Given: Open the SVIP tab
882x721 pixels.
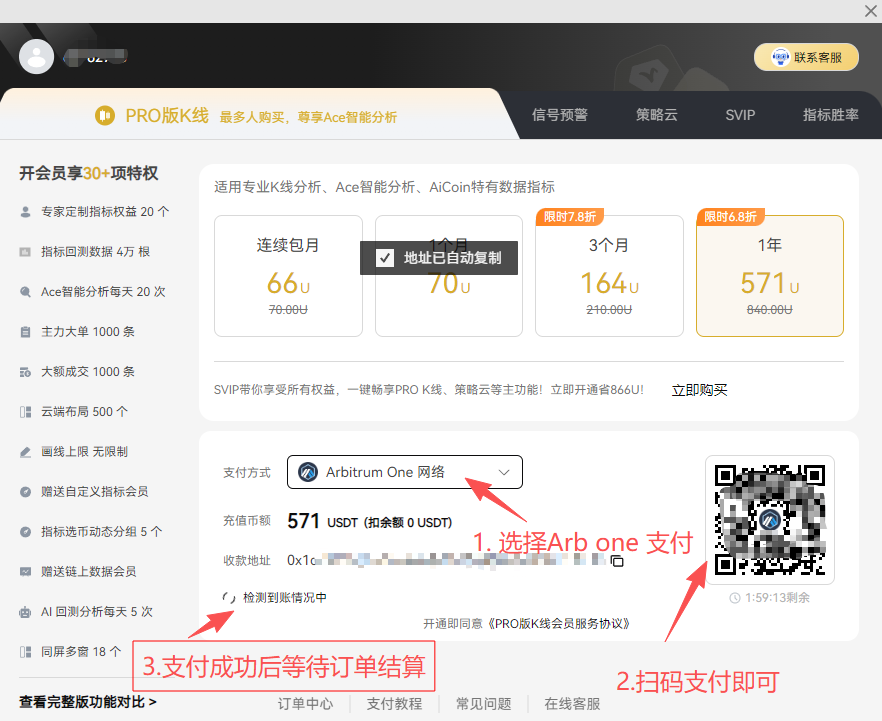Looking at the screenshot, I should click(739, 115).
